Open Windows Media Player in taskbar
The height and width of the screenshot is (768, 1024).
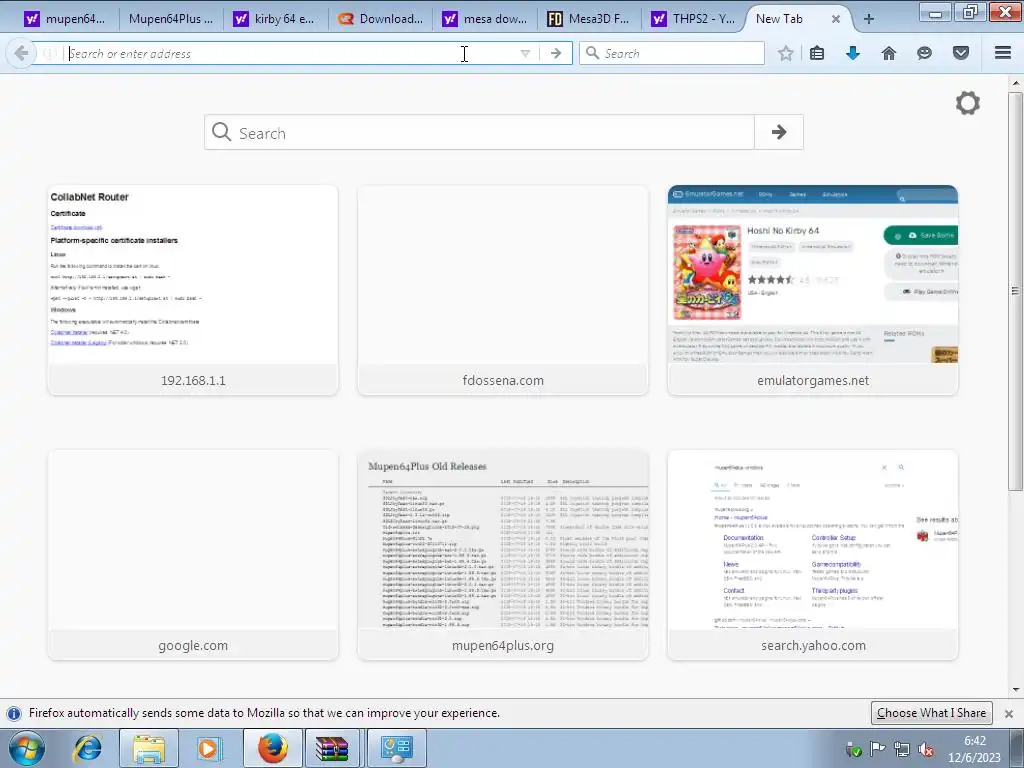[x=208, y=748]
